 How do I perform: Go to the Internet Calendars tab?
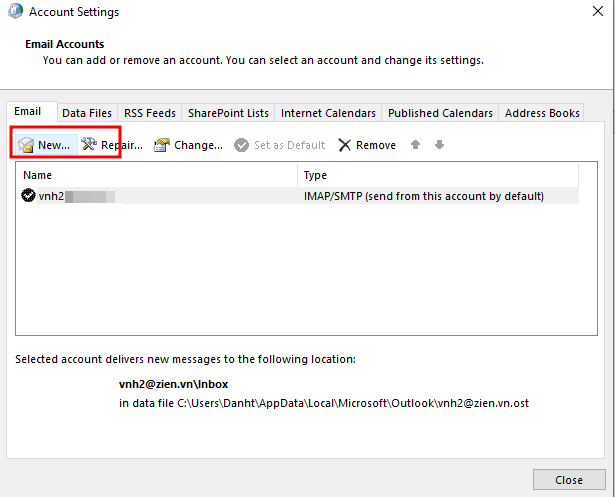328,113
